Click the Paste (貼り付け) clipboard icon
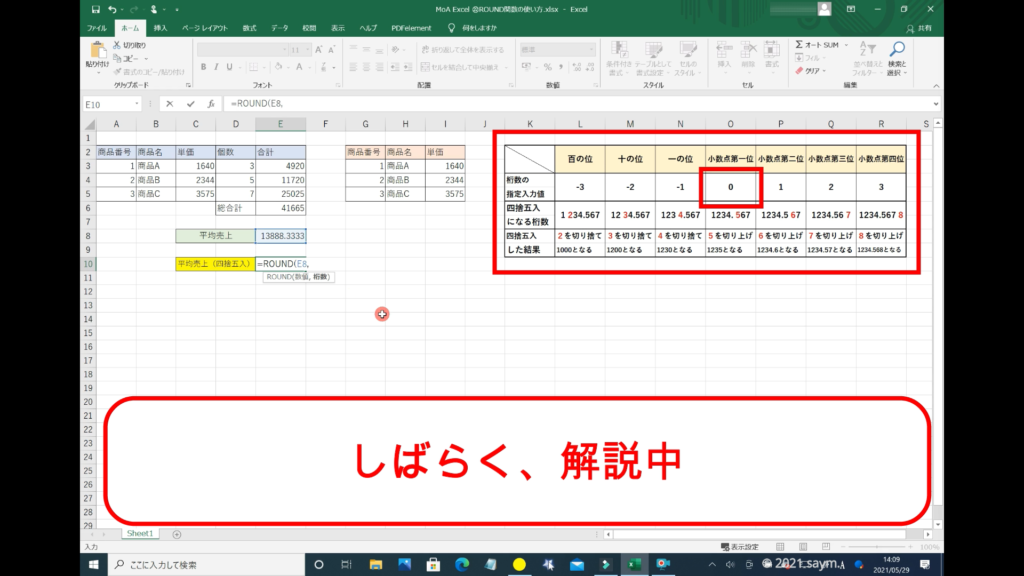This screenshot has height=576, width=1024. 97,53
